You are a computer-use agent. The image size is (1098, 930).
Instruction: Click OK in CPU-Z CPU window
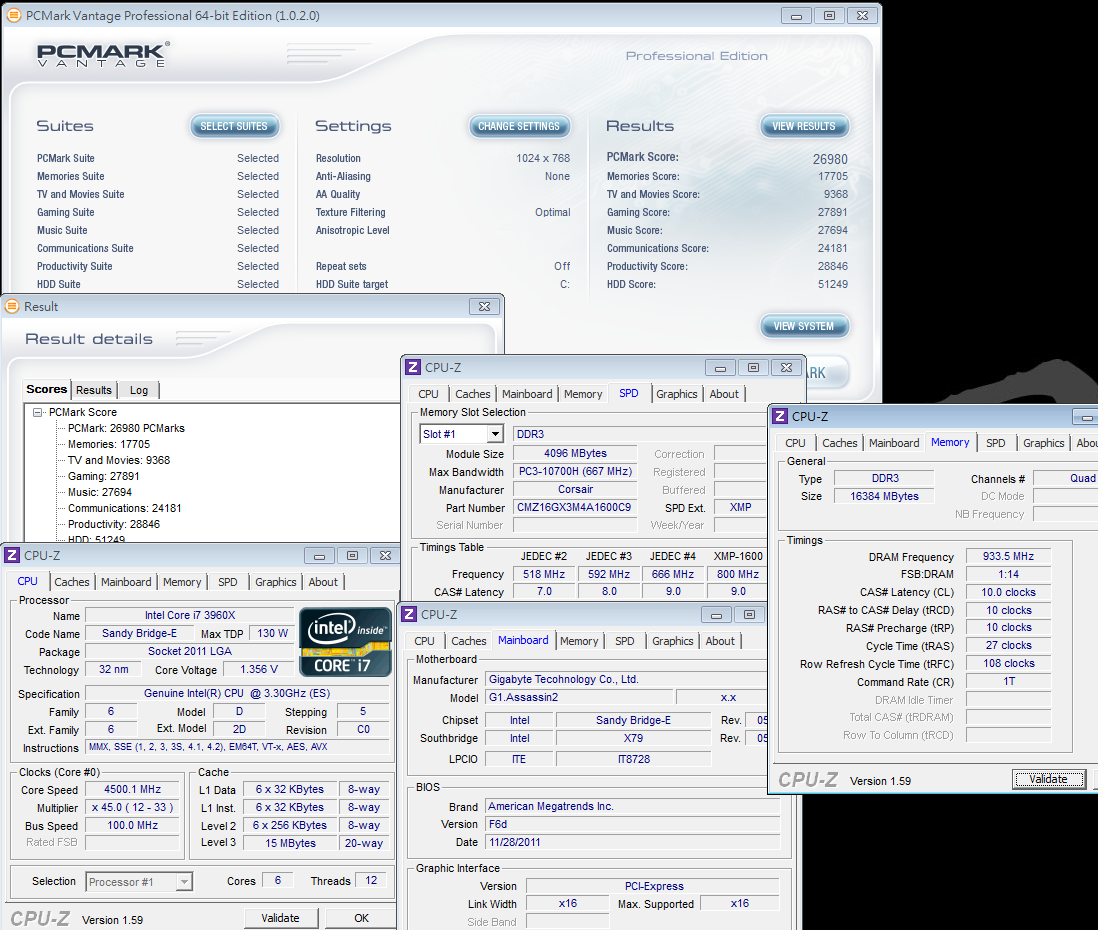tap(361, 918)
